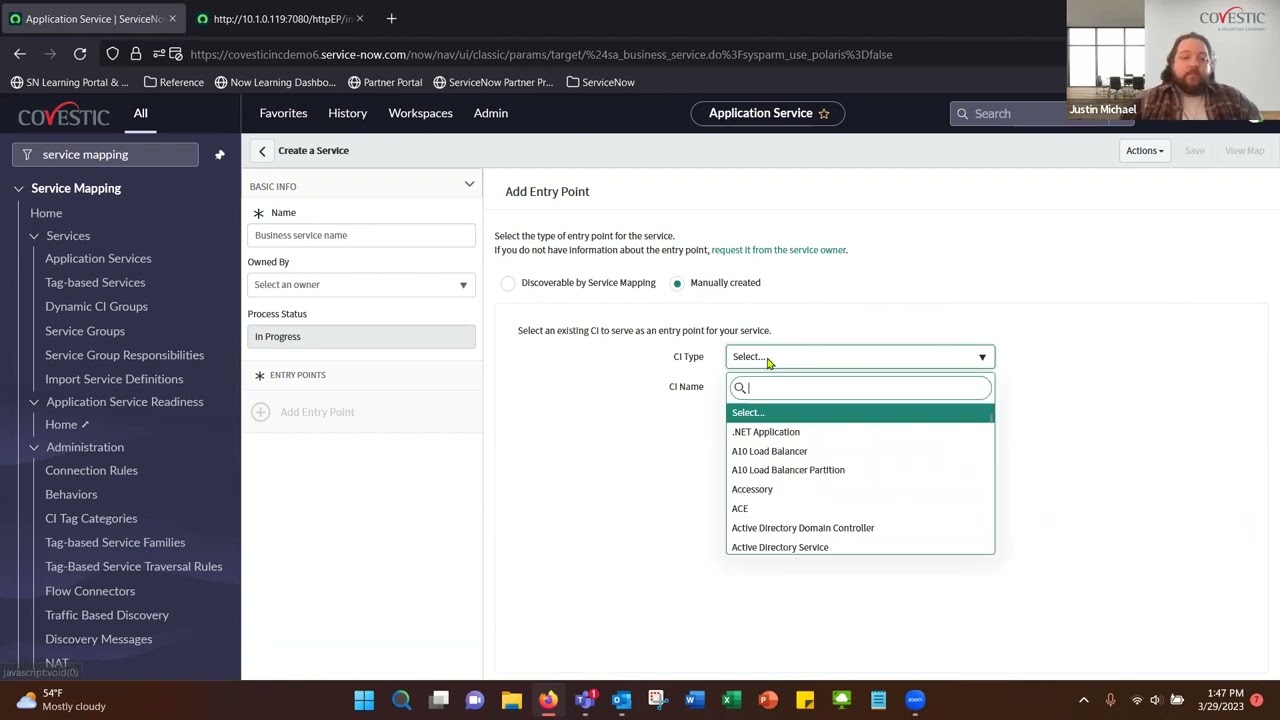Open the SN Learning Portal bookmark
Image resolution: width=1280 pixels, height=720 pixels.
point(70,82)
